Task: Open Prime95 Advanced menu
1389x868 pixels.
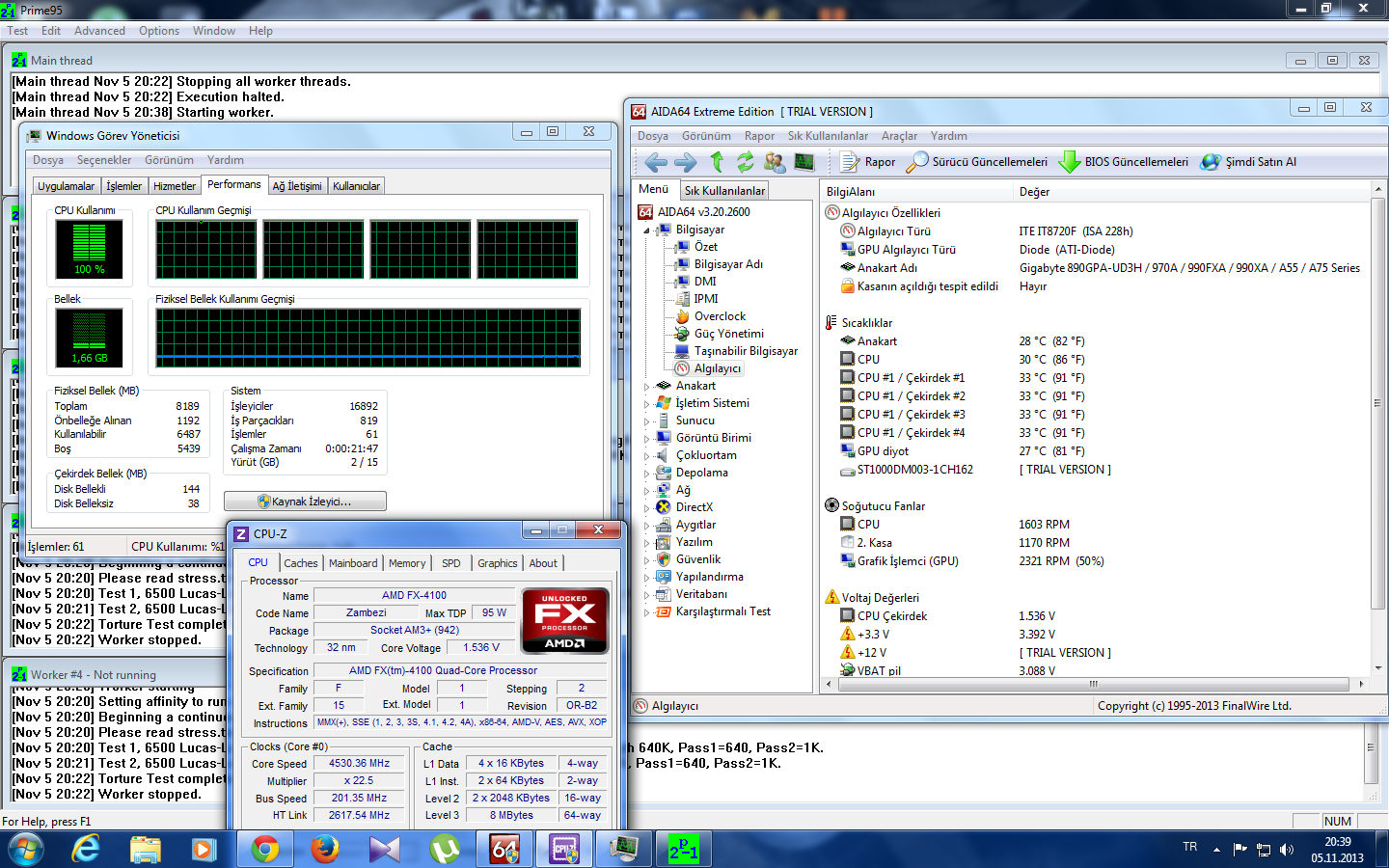Action: [99, 31]
